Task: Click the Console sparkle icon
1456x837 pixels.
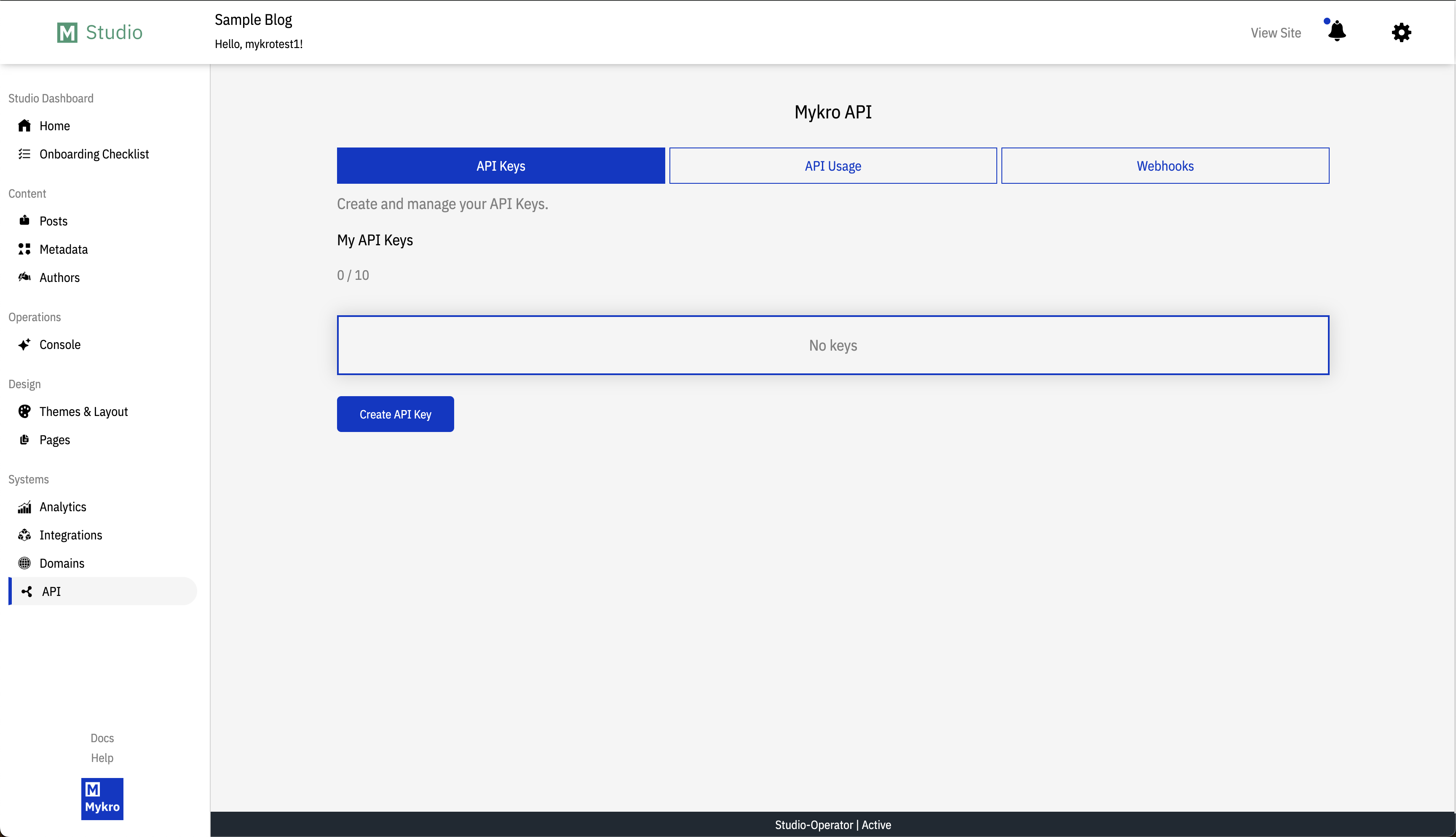Action: 24,344
